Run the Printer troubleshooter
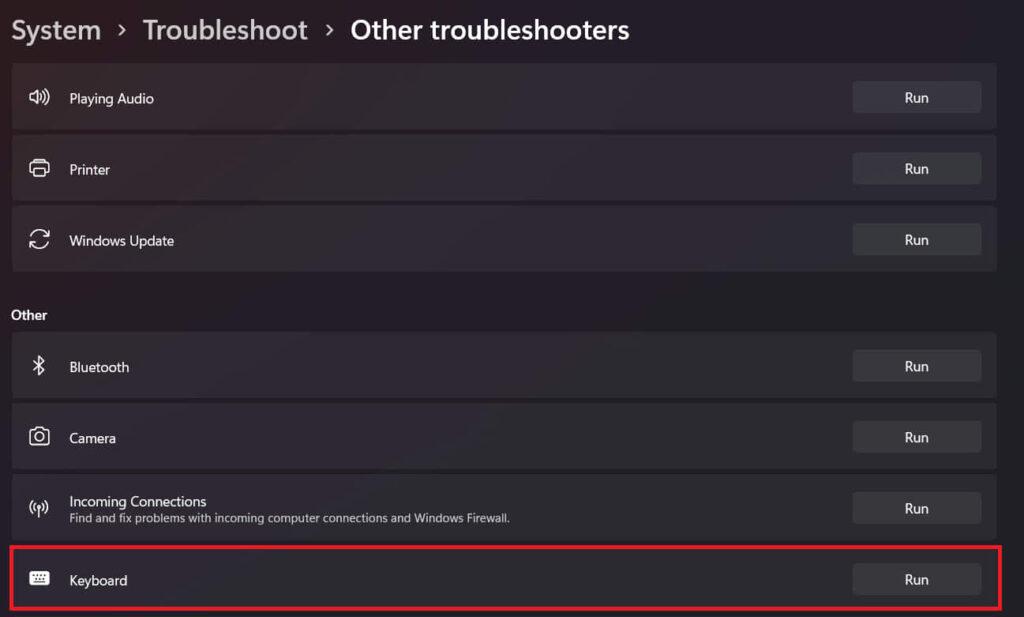The height and width of the screenshot is (617, 1024). (x=916, y=168)
